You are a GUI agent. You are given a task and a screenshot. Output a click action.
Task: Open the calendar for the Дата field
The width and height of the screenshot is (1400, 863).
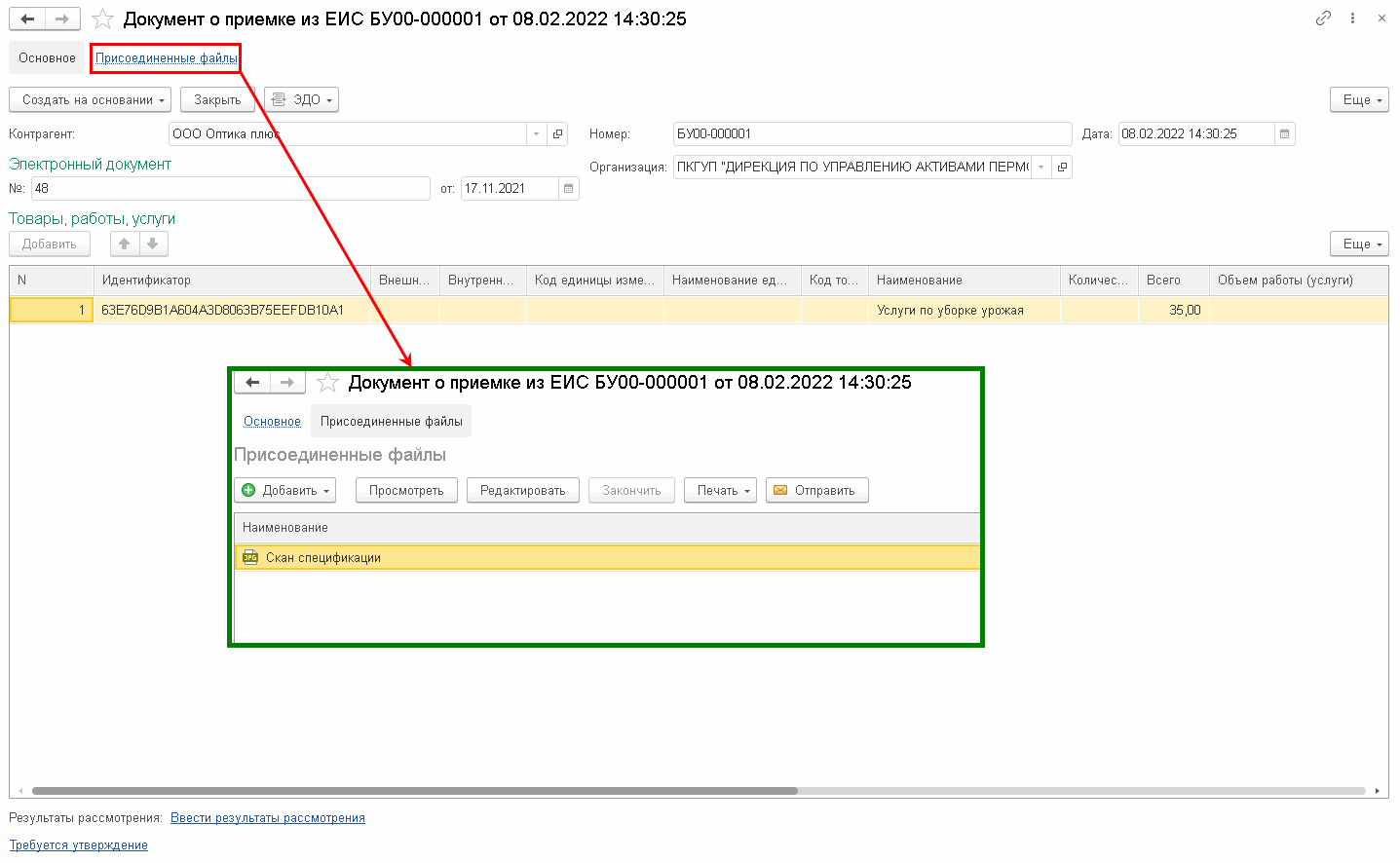point(1284,133)
